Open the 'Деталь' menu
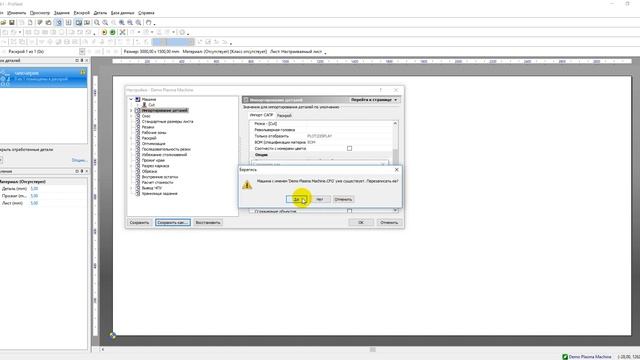640x360 pixels. 100,13
